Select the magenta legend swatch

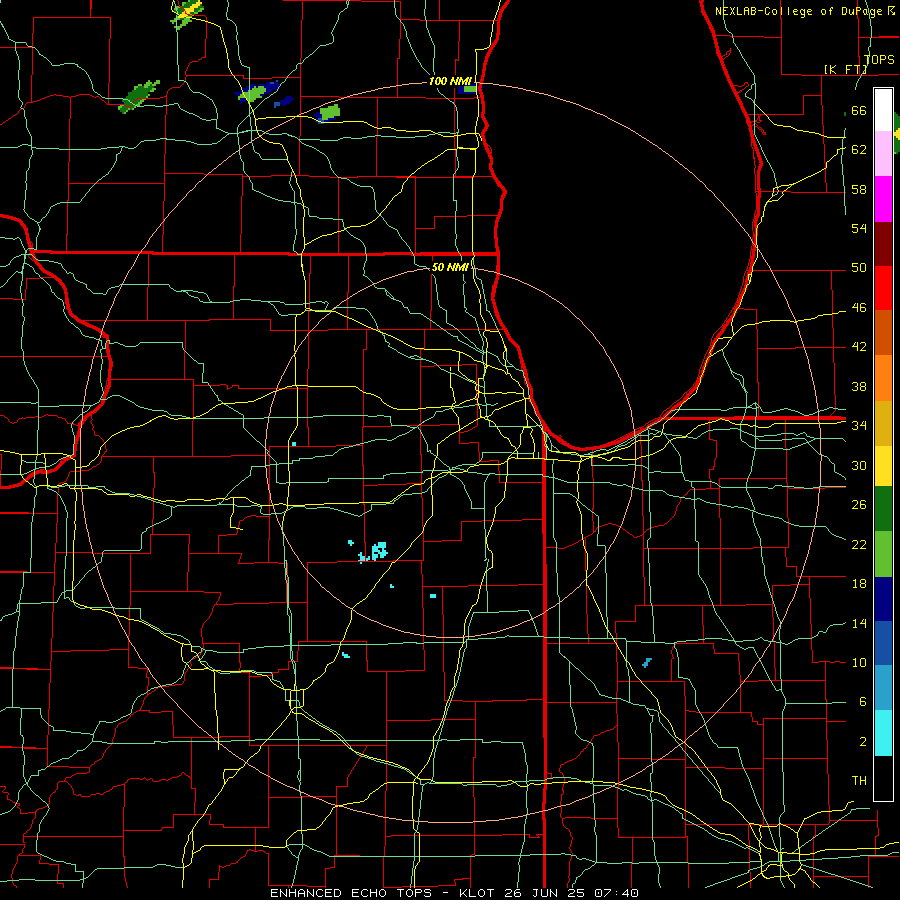tap(883, 199)
